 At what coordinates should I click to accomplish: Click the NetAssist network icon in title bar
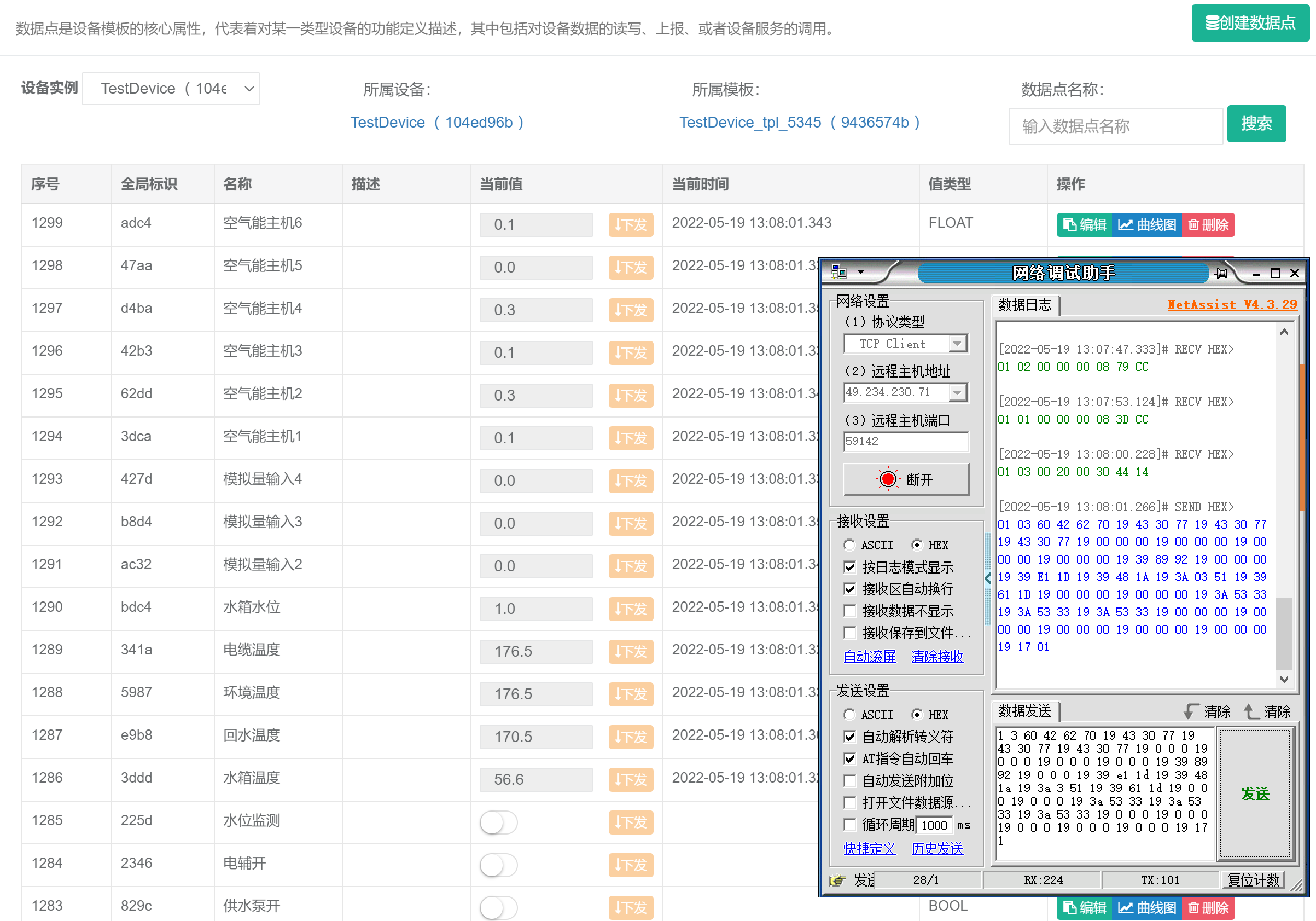pyautogui.click(x=838, y=272)
